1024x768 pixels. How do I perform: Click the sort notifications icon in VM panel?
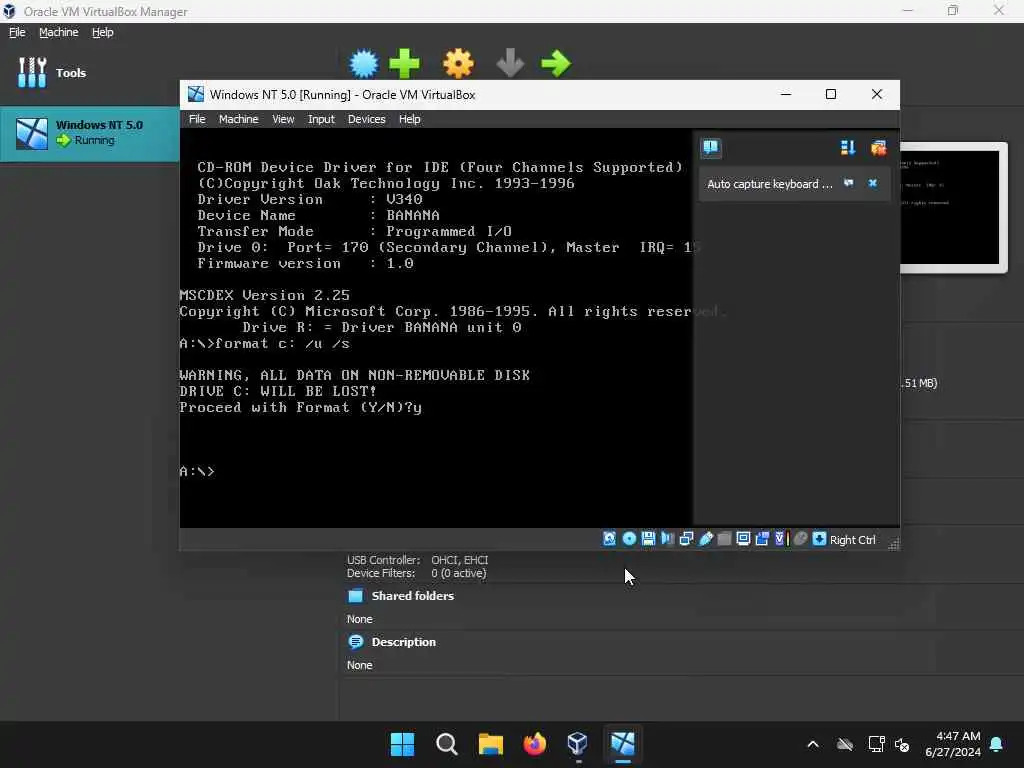(x=848, y=148)
